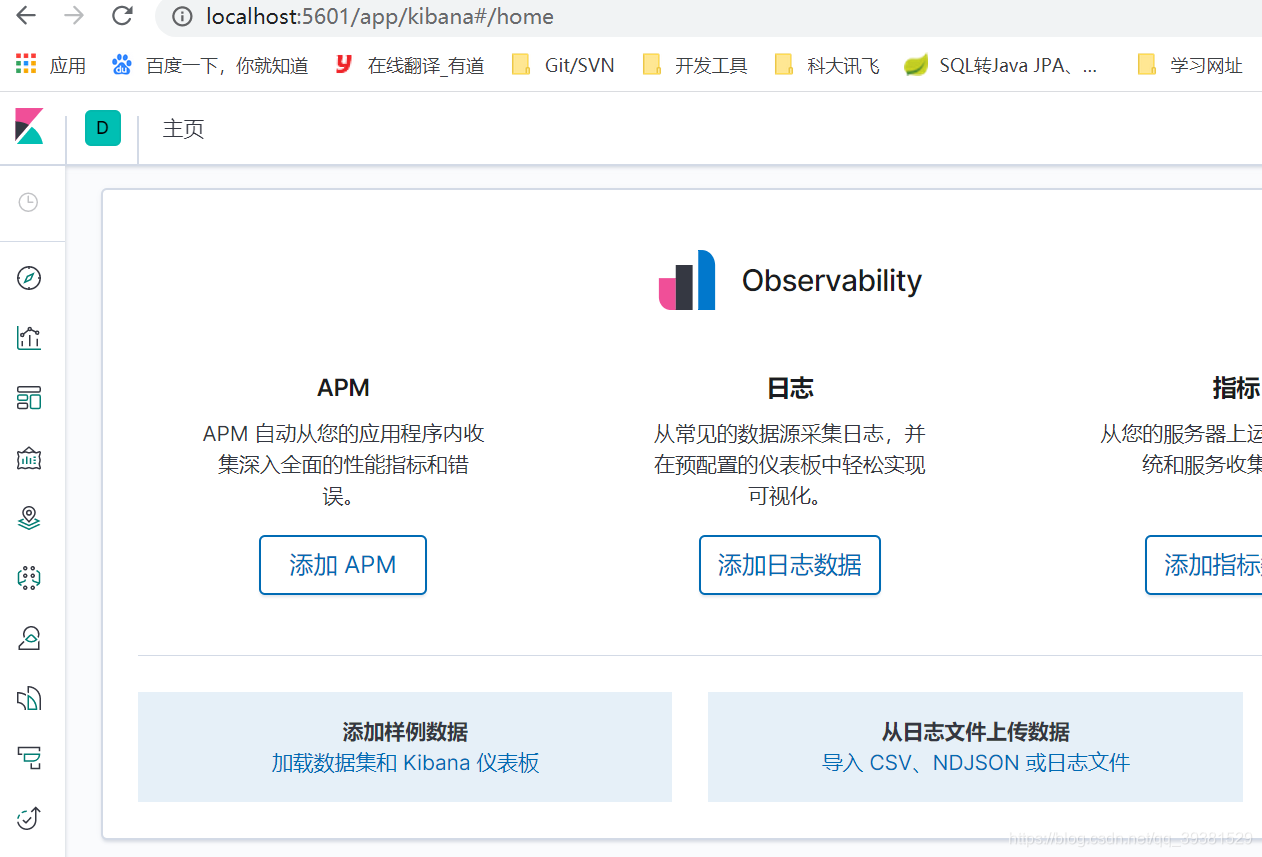This screenshot has width=1262, height=857.
Task: Reload the browser page
Action: click(x=122, y=15)
